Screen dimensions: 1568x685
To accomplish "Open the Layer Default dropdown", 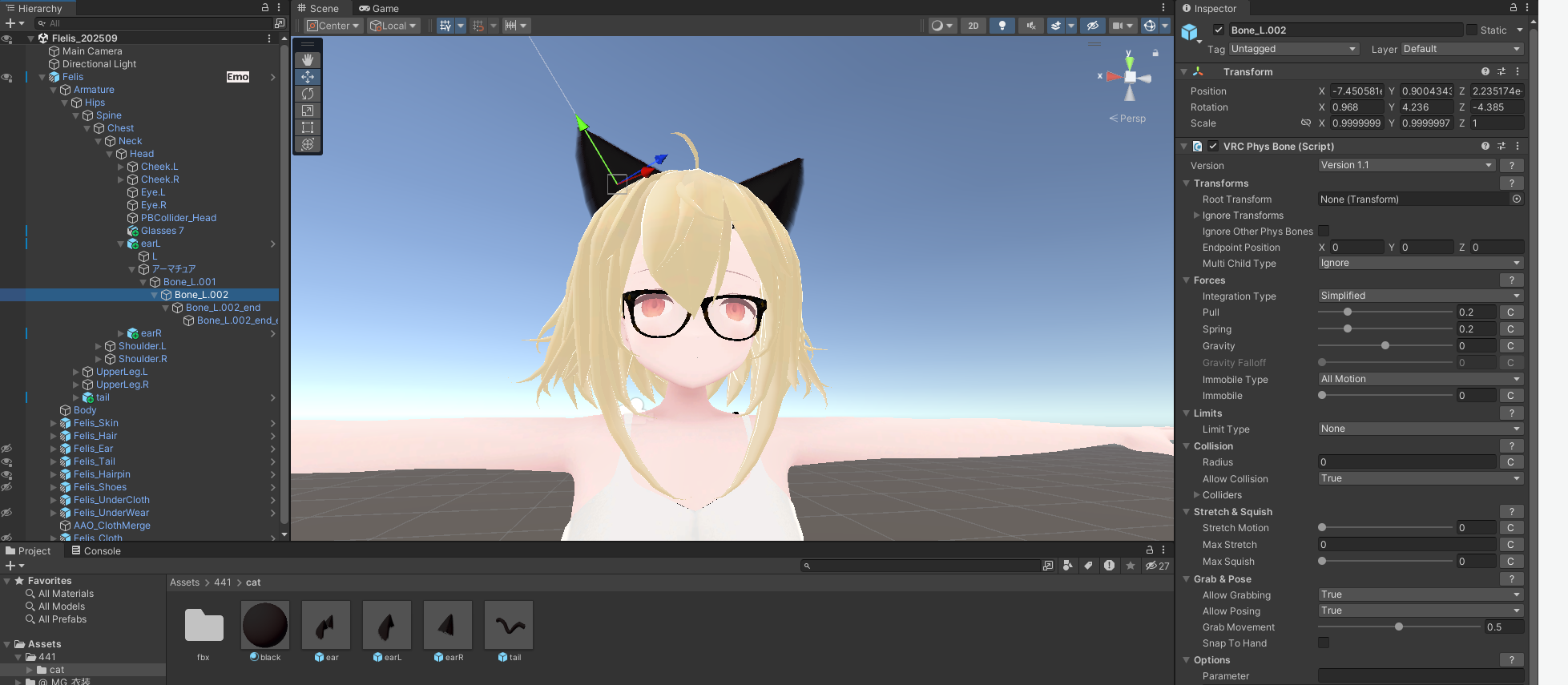I will coord(1462,50).
